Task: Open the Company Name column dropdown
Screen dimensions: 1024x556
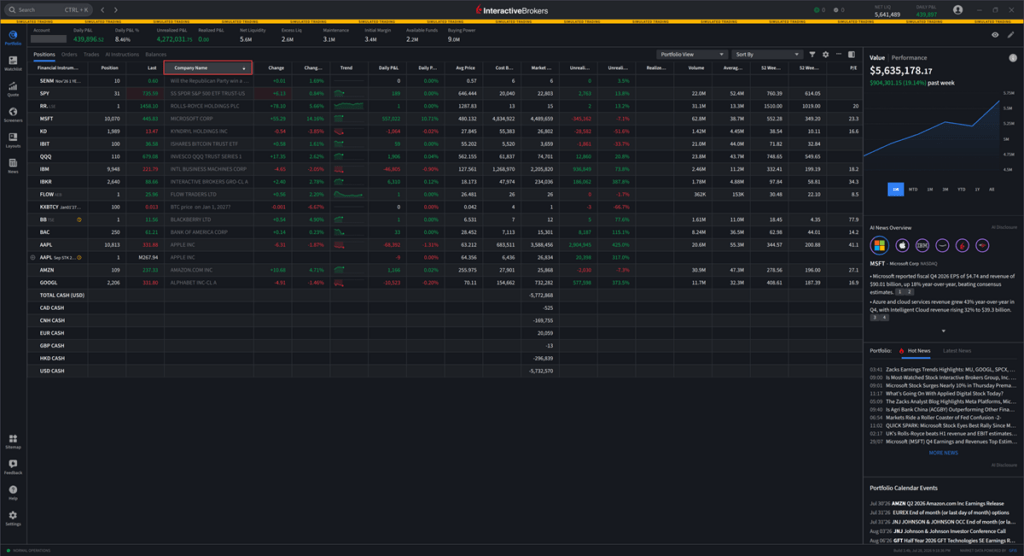Action: pos(244,68)
